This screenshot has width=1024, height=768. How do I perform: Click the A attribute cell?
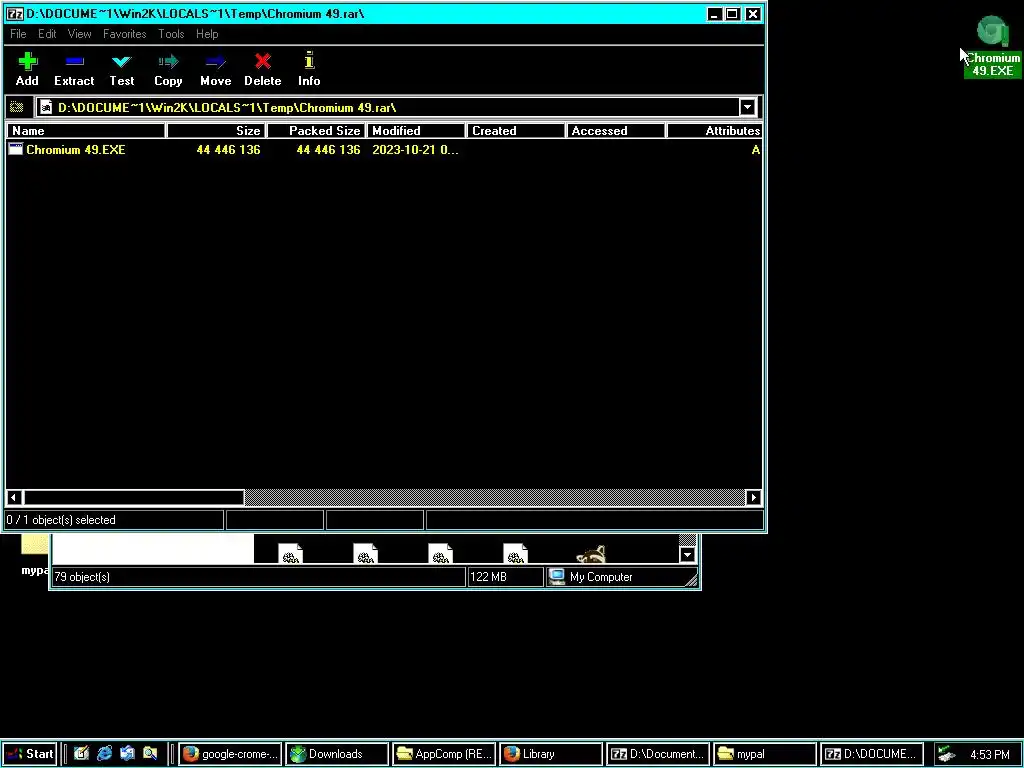click(x=756, y=150)
